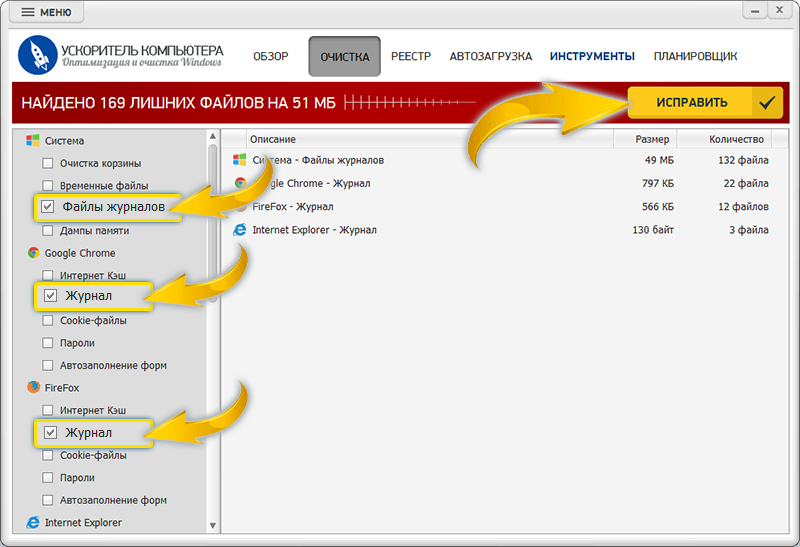Uncheck the Файлы журналов checkbox

coord(48,208)
